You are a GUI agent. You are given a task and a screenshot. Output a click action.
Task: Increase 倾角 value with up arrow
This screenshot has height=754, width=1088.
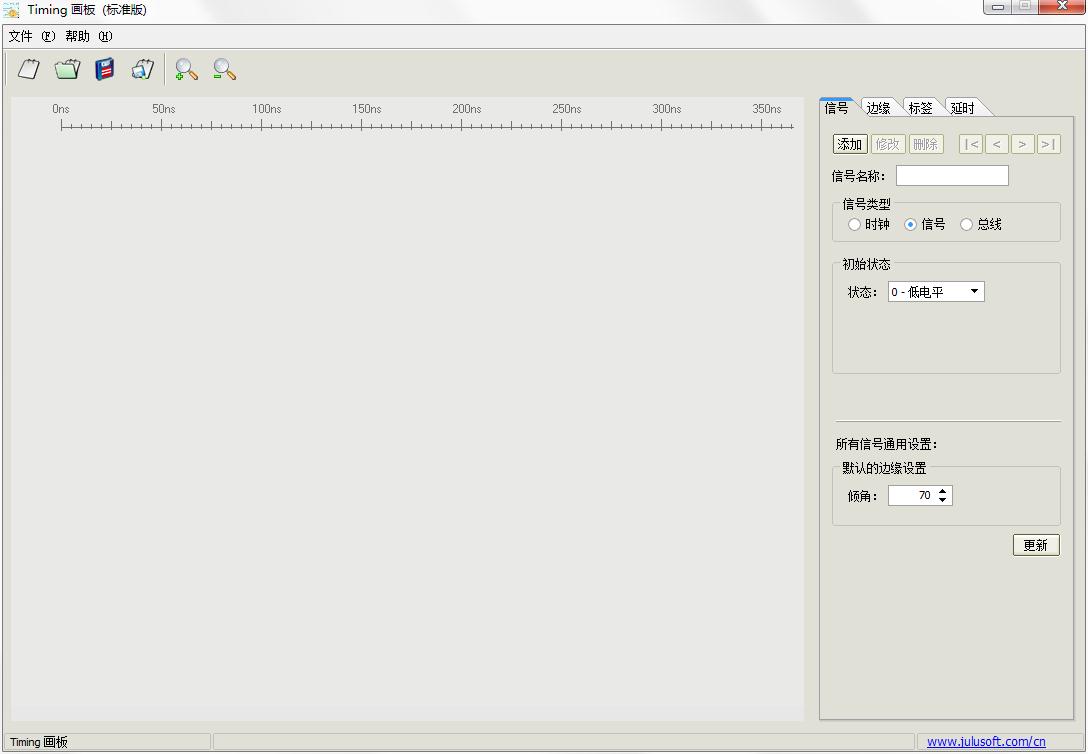click(x=942, y=491)
